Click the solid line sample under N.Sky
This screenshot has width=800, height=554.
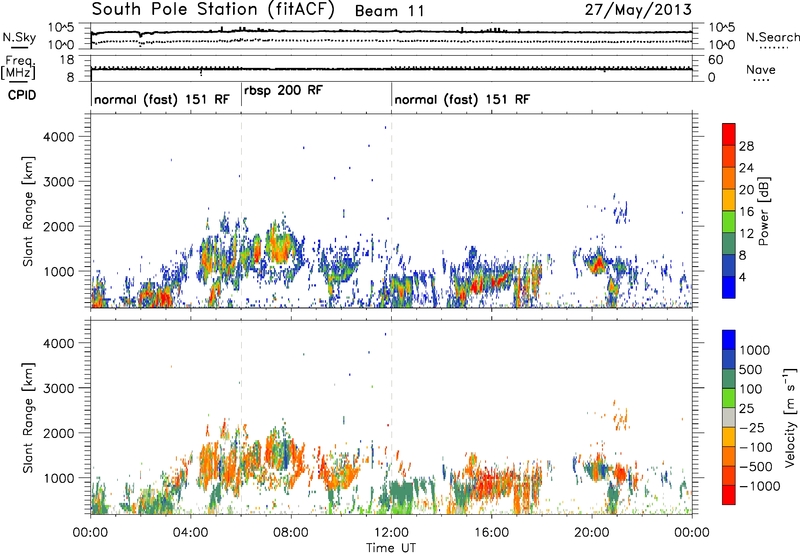[x=19, y=47]
